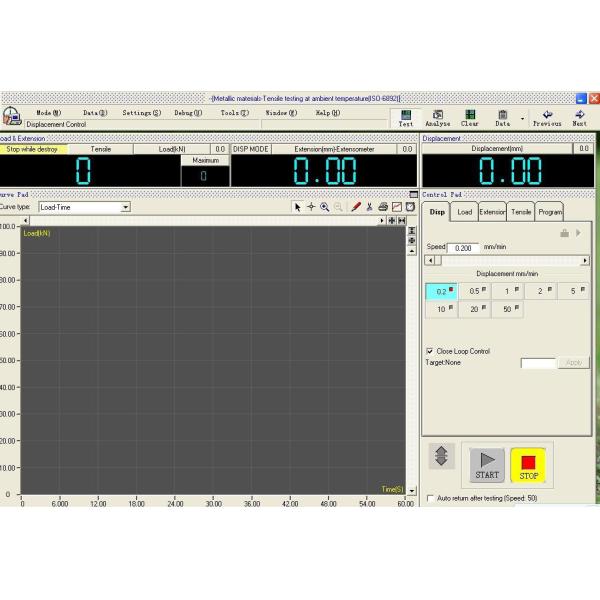Click the scissors icon on curve toolbar
600x600 pixels.
369,207
